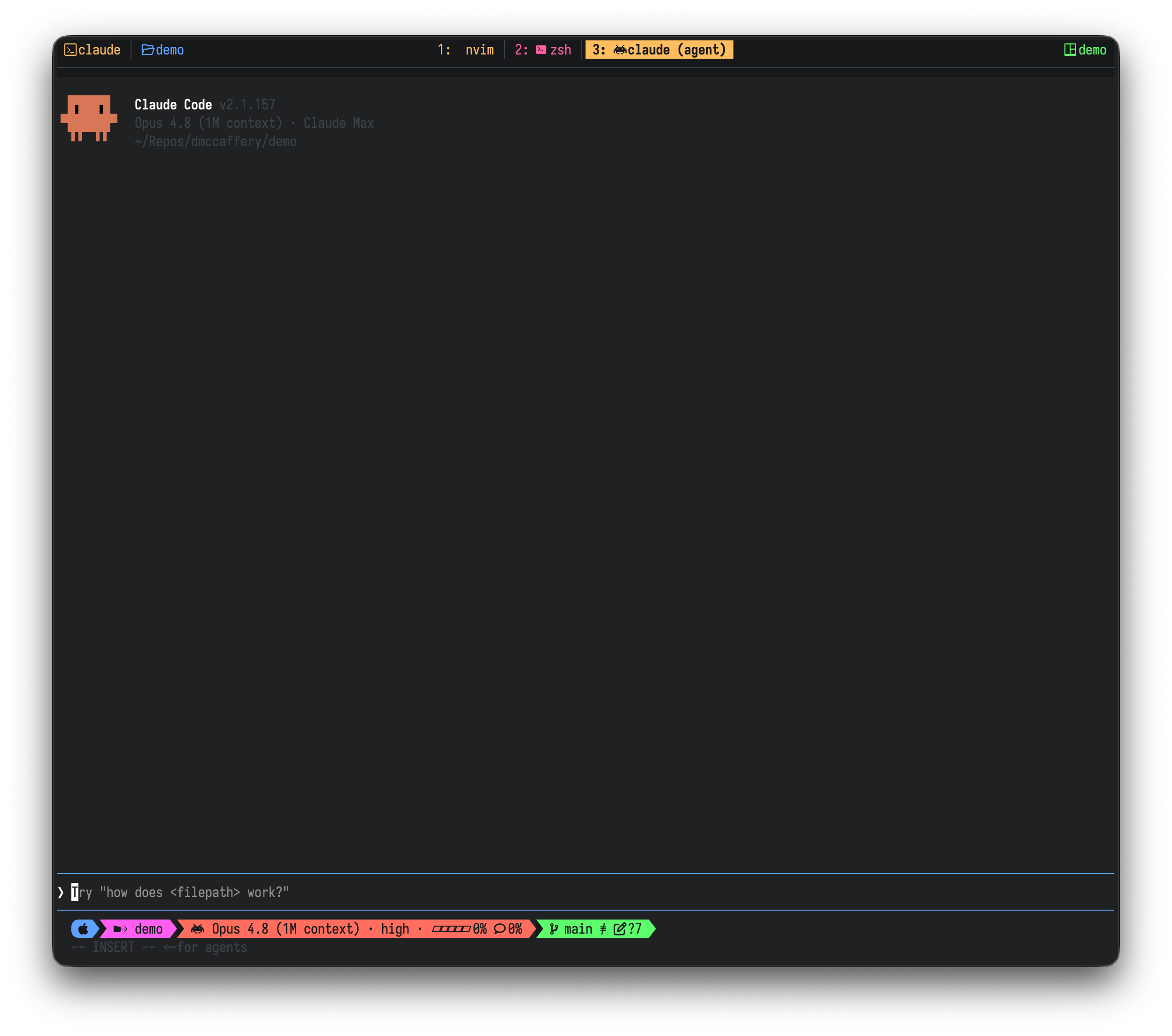Image resolution: width=1172 pixels, height=1036 pixels.
Task: Switch to the 2: zsh window tab
Action: (543, 50)
